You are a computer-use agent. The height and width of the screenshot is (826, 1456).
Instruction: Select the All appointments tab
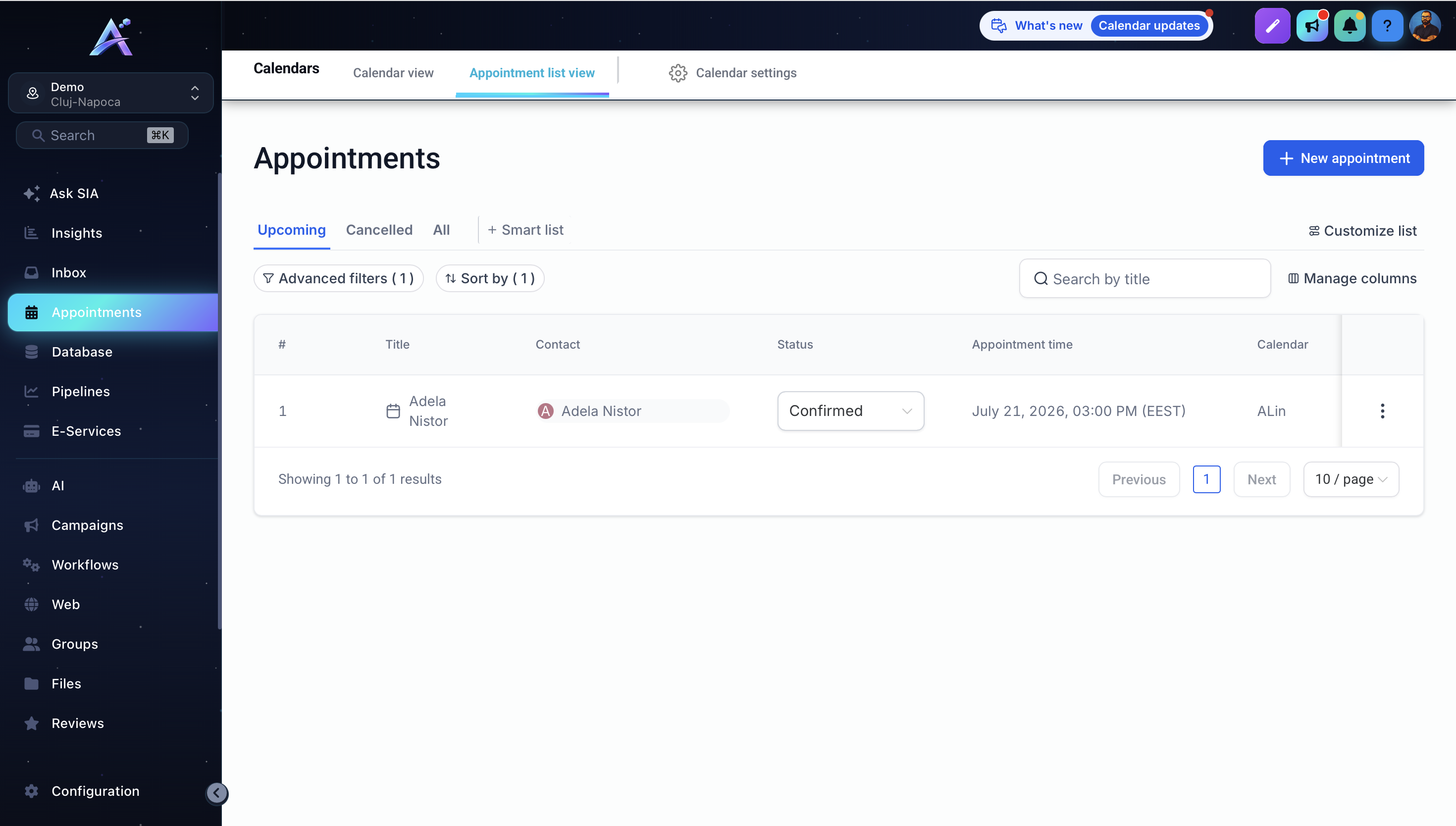[x=441, y=230]
